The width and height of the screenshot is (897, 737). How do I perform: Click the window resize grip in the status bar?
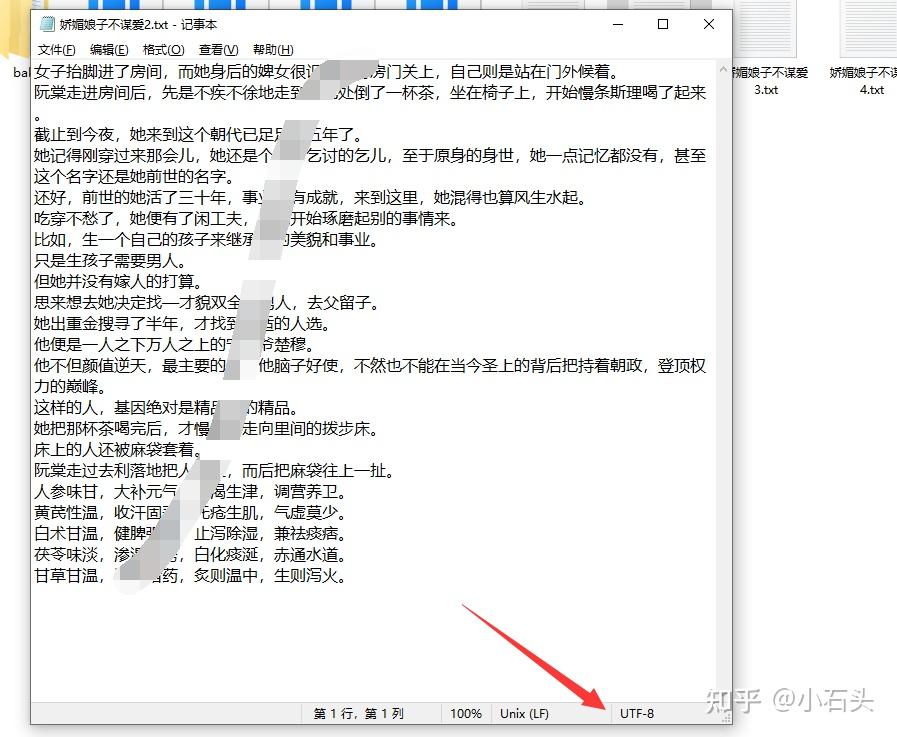click(726, 718)
